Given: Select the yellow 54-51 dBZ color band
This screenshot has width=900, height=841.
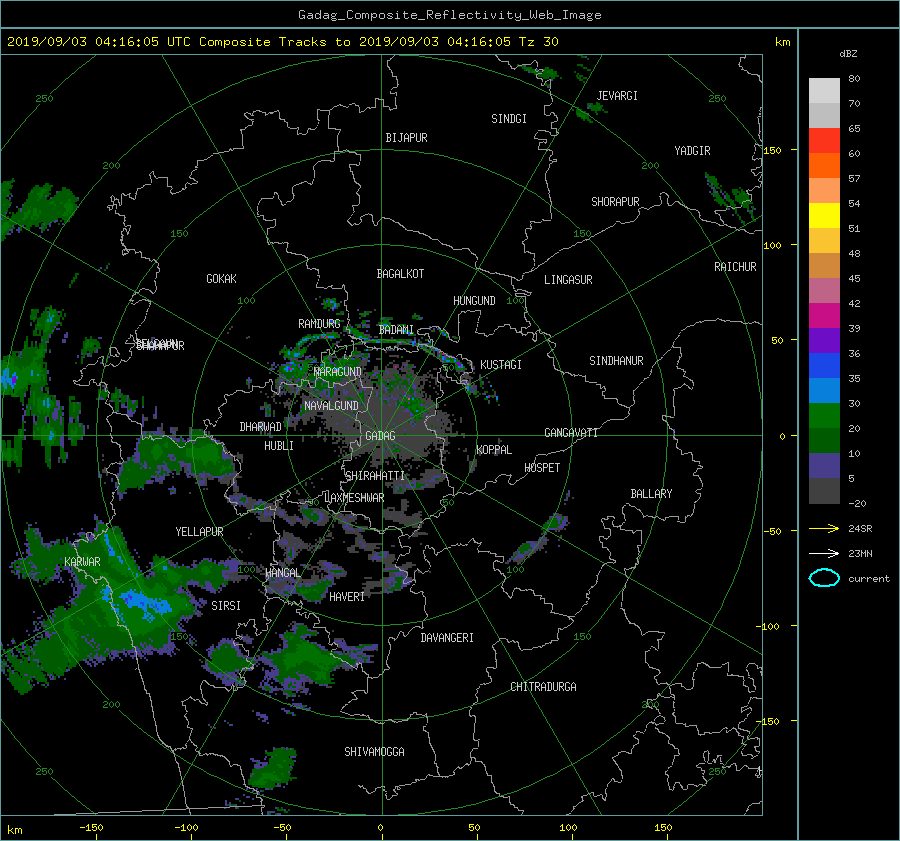Looking at the screenshot, I should (824, 215).
